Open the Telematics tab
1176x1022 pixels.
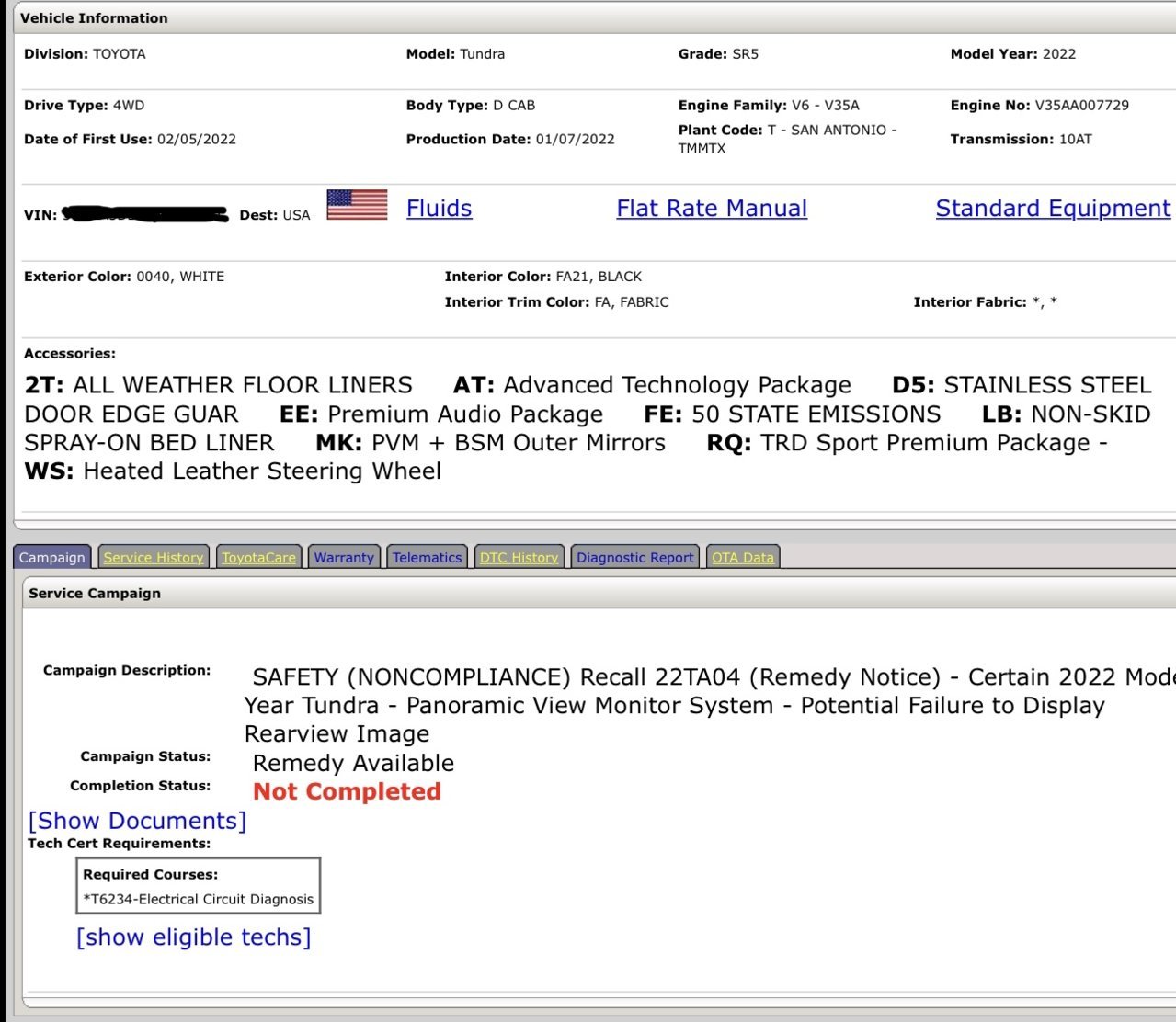click(x=428, y=557)
